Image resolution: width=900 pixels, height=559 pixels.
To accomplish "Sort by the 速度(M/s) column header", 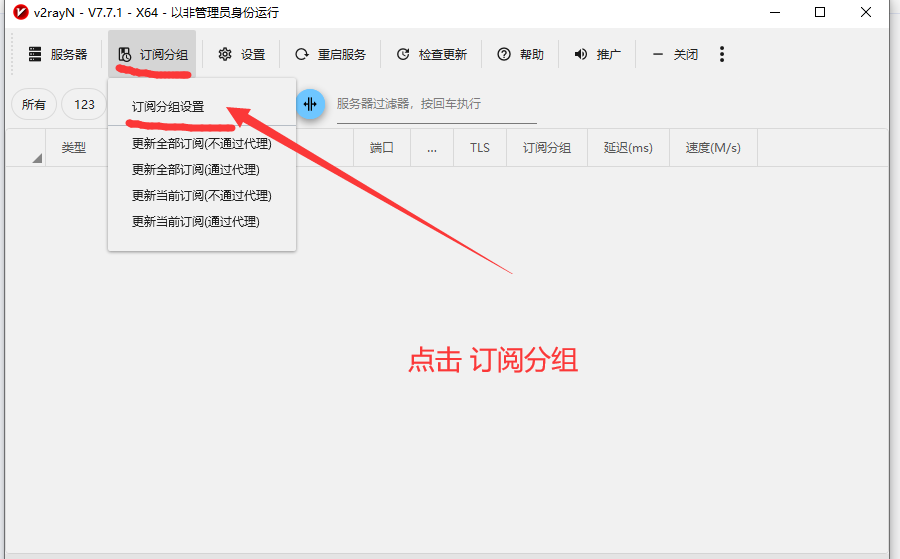I will click(713, 148).
